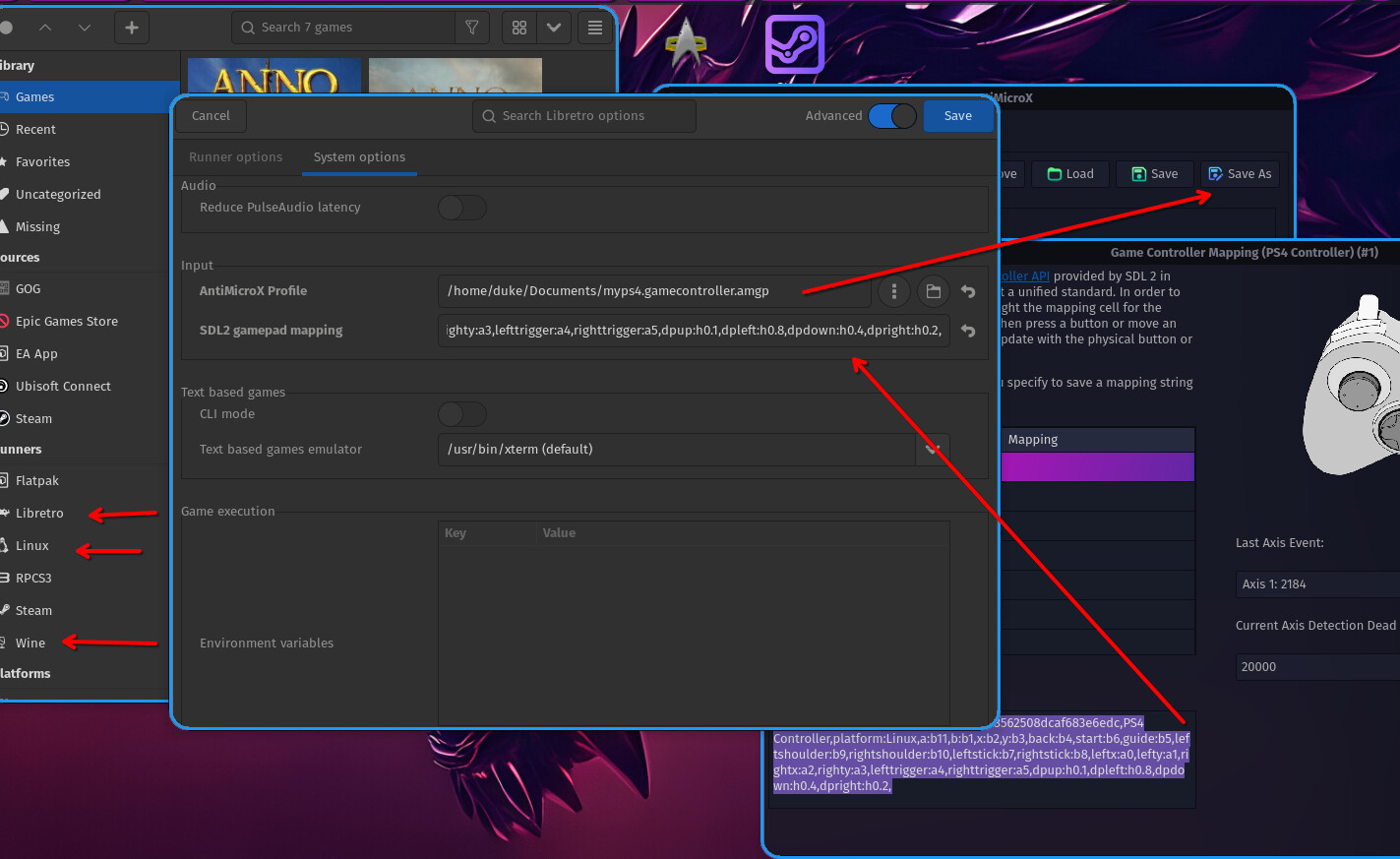This screenshot has width=1400, height=859.
Task: Select the System options tab
Action: click(x=359, y=157)
